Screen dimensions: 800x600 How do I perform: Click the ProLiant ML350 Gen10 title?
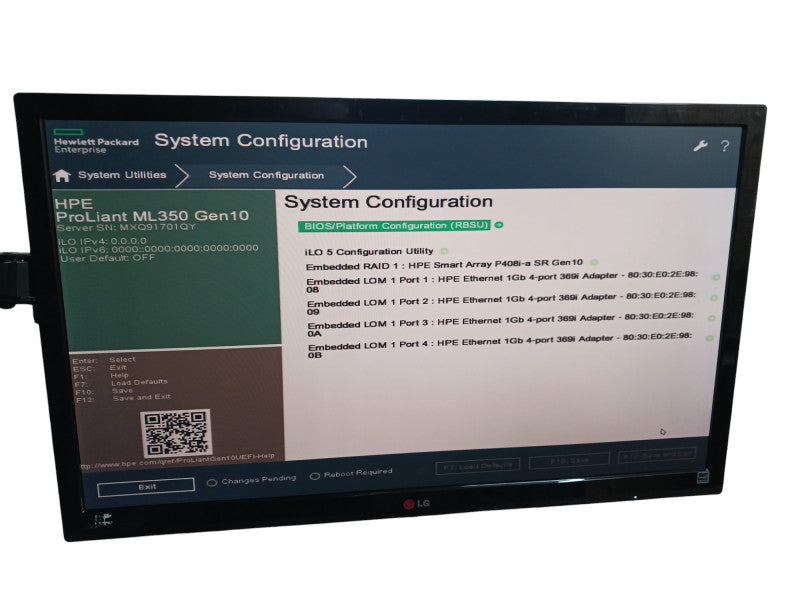tap(153, 216)
